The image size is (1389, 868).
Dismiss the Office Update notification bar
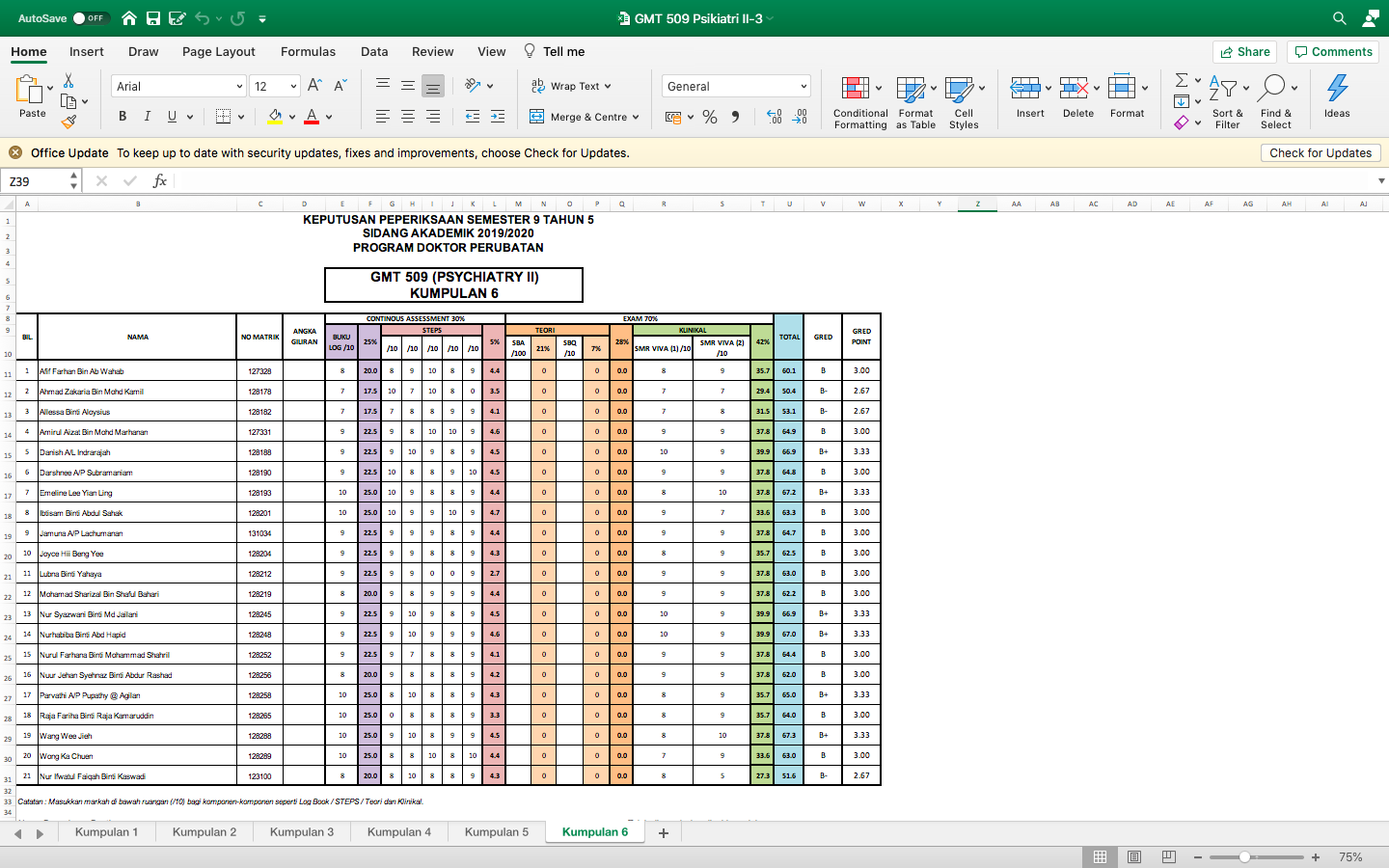(x=15, y=152)
